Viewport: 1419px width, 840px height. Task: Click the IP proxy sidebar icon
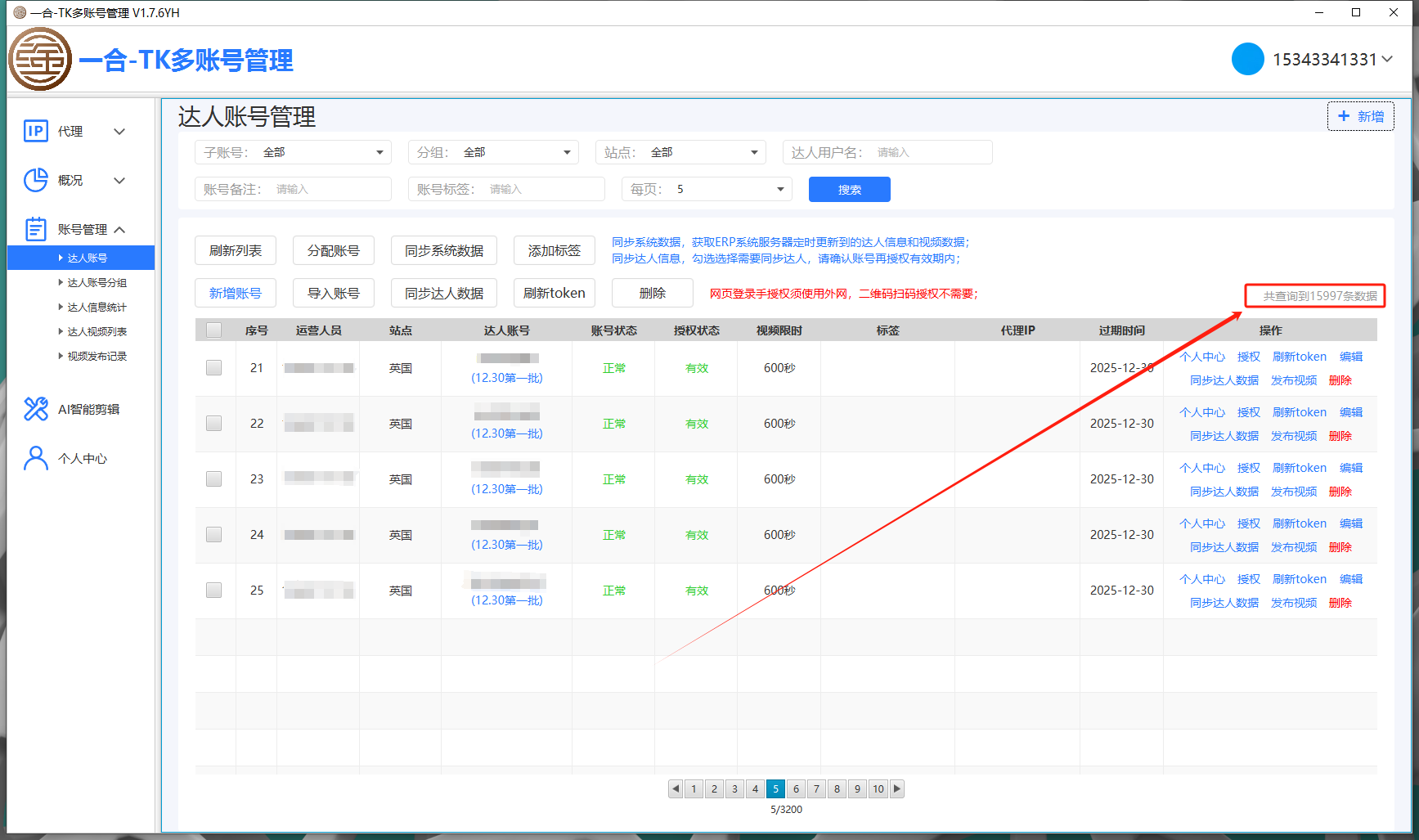tap(36, 131)
